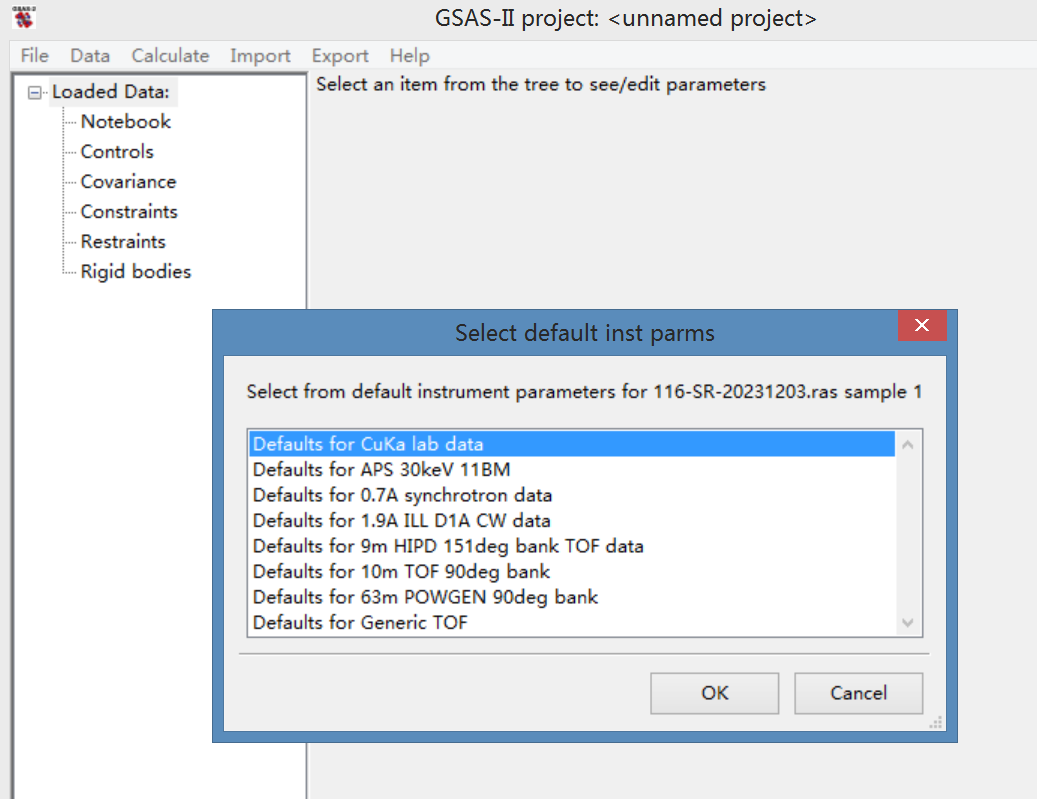Open the Help menu

(409, 56)
